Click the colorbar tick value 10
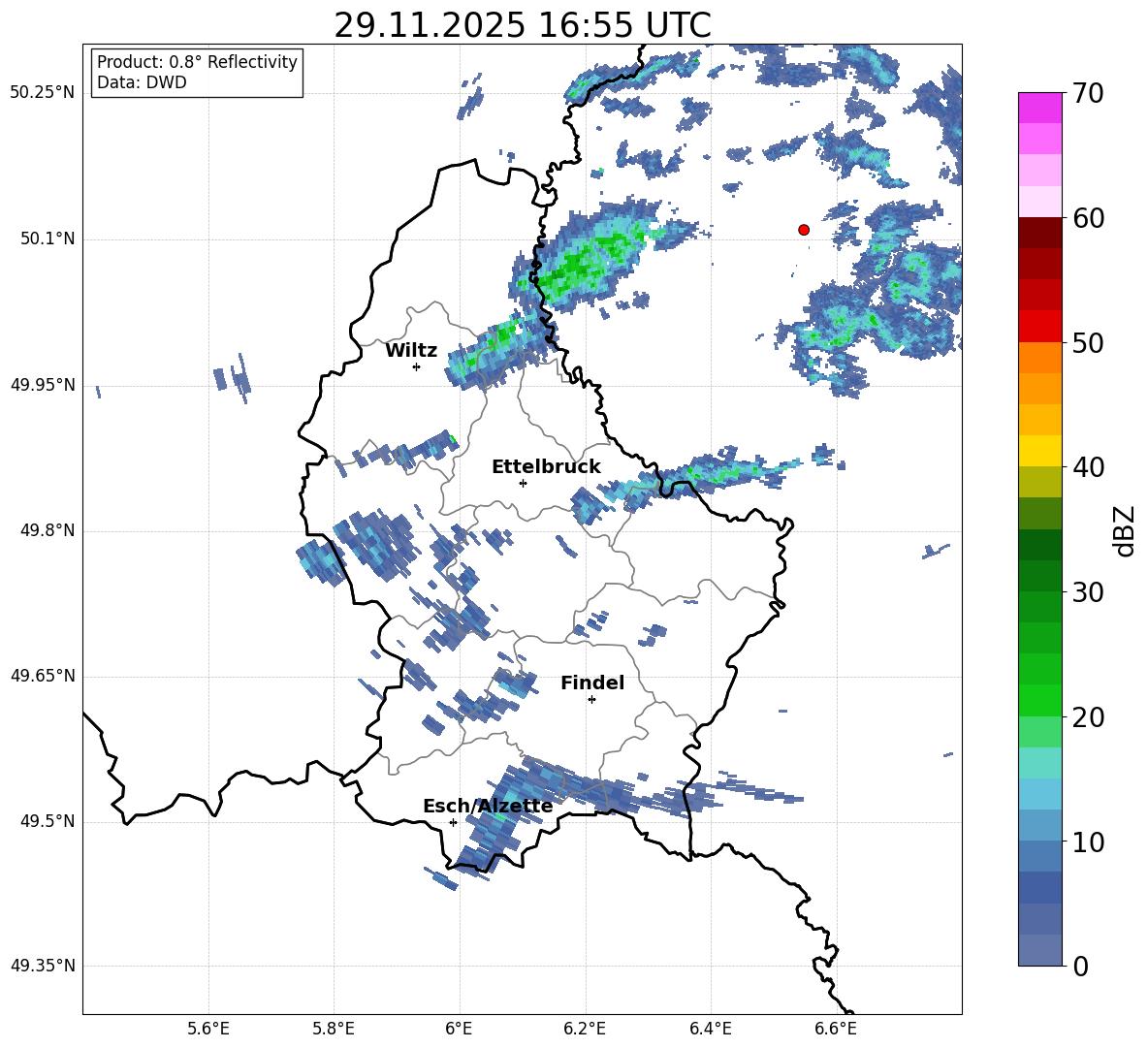Screen dimensions: 1148x1048 pyautogui.click(x=1088, y=842)
